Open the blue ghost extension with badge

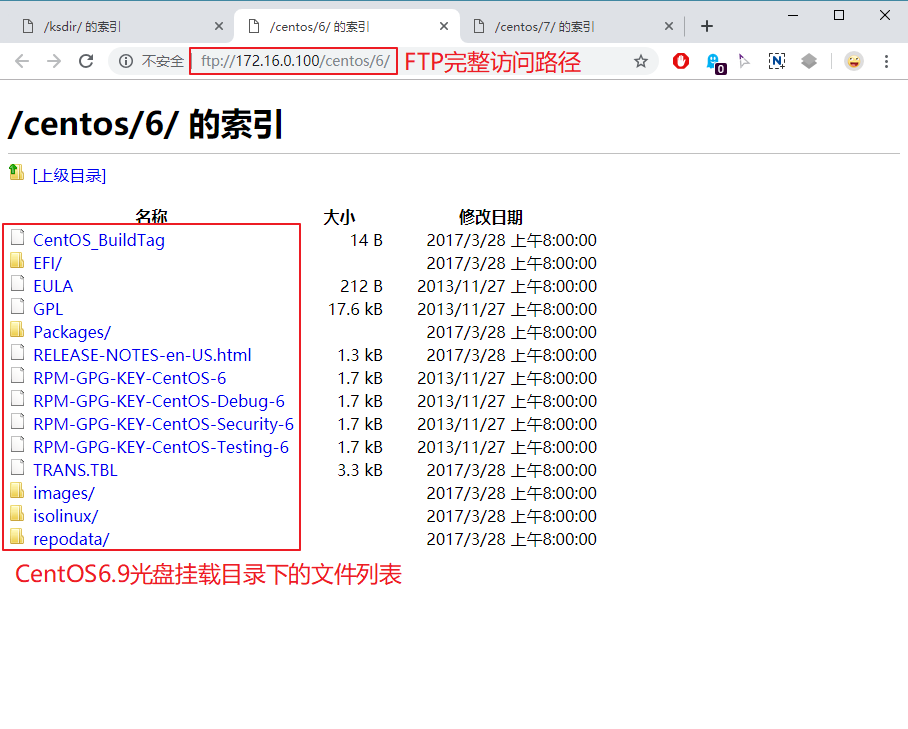(x=716, y=63)
